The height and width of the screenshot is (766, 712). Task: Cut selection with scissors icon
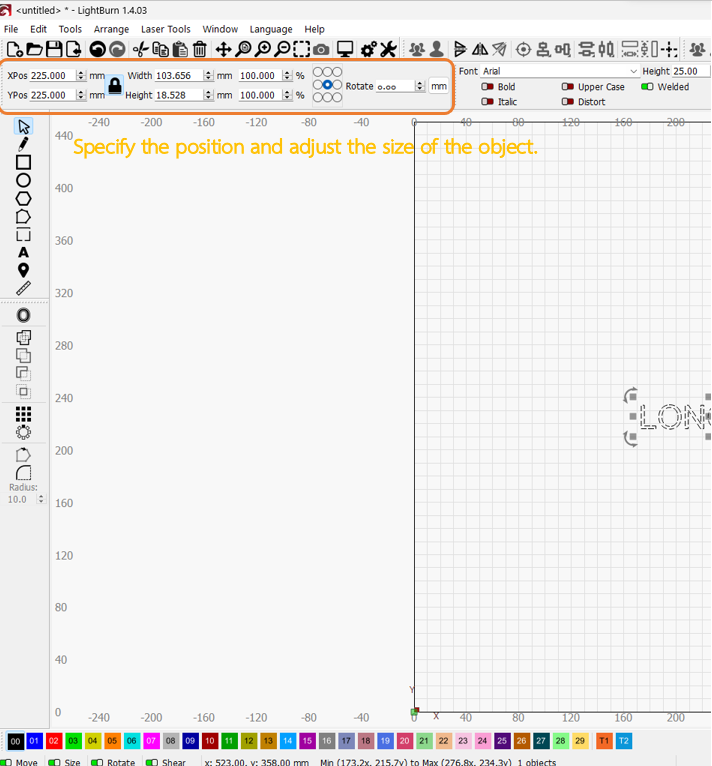coord(141,49)
